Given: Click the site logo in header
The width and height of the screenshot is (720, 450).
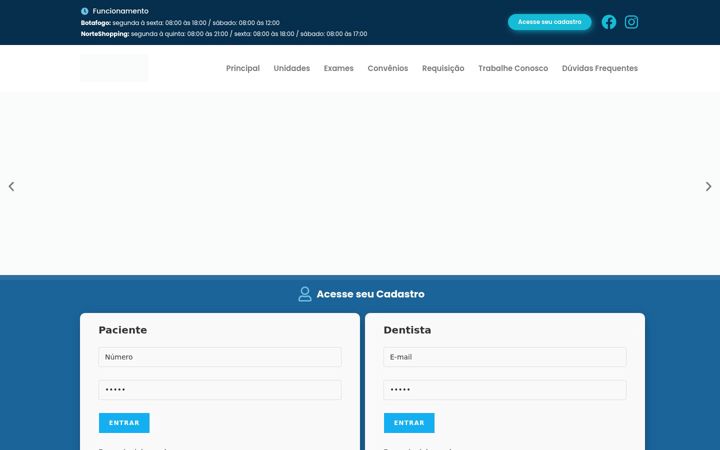Looking at the screenshot, I should tap(114, 68).
